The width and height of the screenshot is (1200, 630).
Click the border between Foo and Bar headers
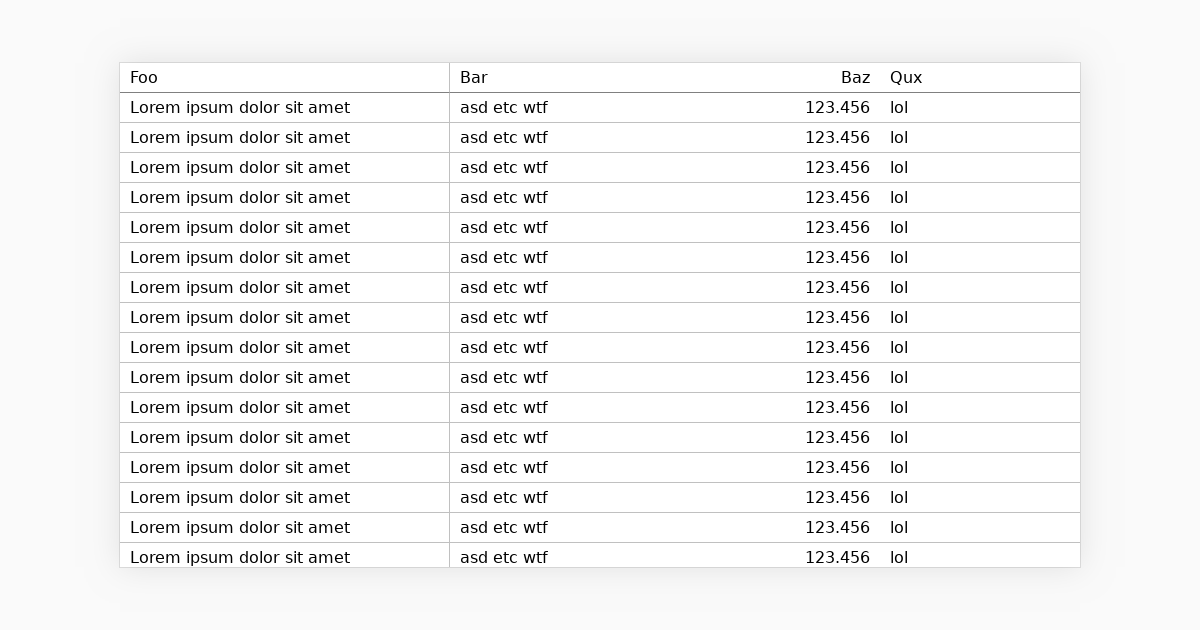pyautogui.click(x=448, y=77)
